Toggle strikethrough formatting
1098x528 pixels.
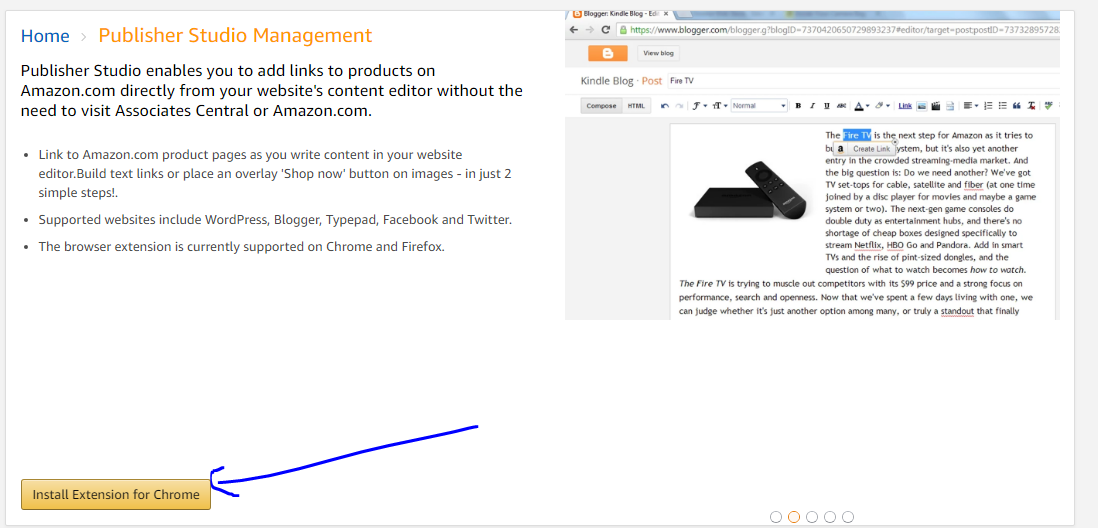click(841, 106)
